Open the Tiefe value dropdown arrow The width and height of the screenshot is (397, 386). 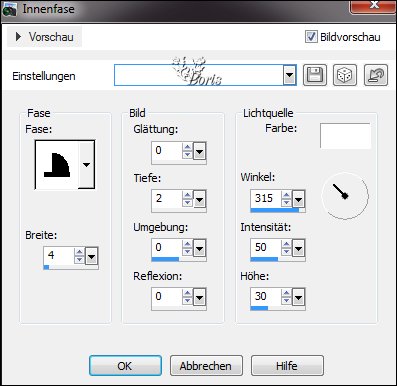click(x=199, y=199)
